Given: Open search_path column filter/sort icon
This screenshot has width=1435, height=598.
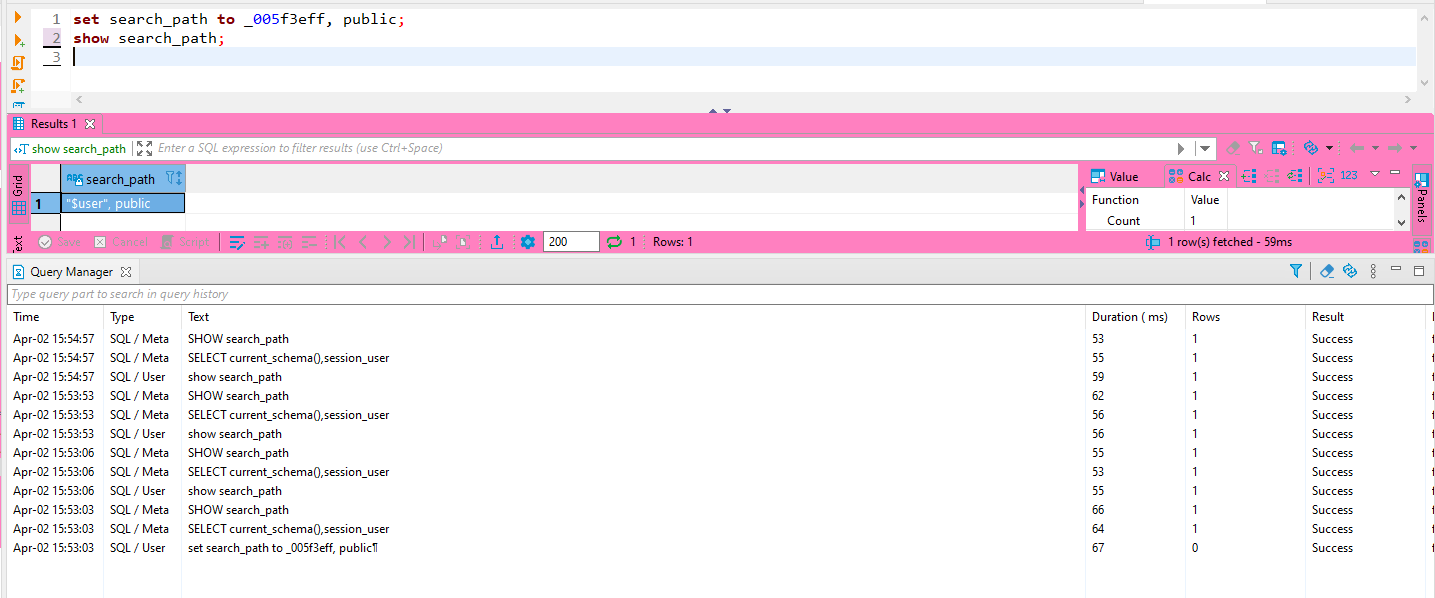Looking at the screenshot, I should pos(174,178).
